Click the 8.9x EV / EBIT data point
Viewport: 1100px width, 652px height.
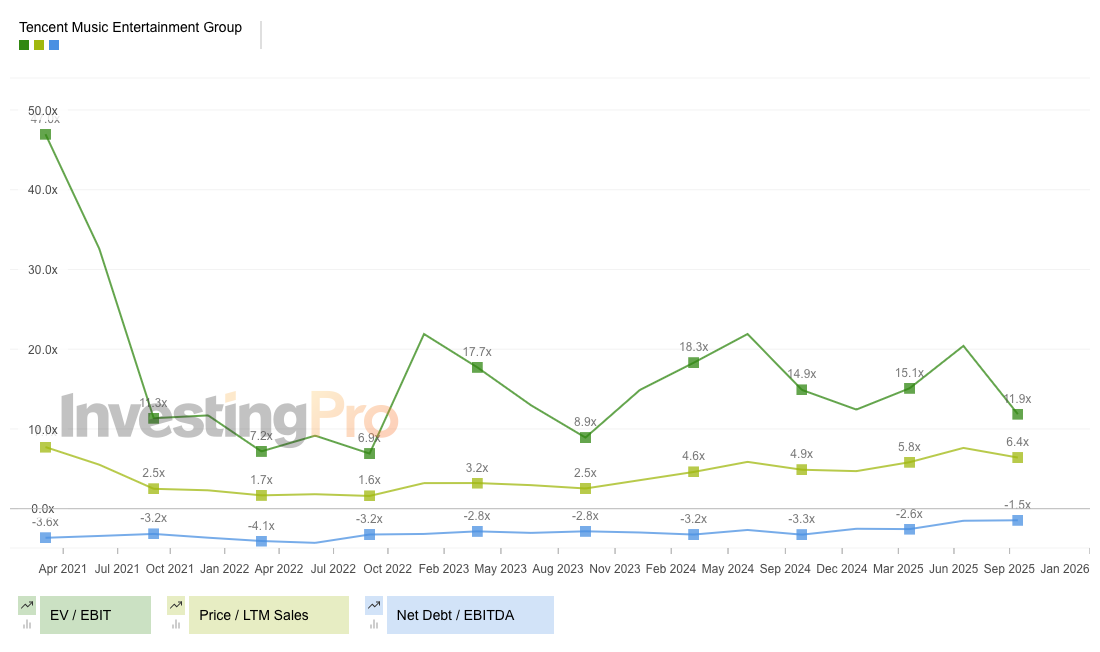(x=585, y=437)
